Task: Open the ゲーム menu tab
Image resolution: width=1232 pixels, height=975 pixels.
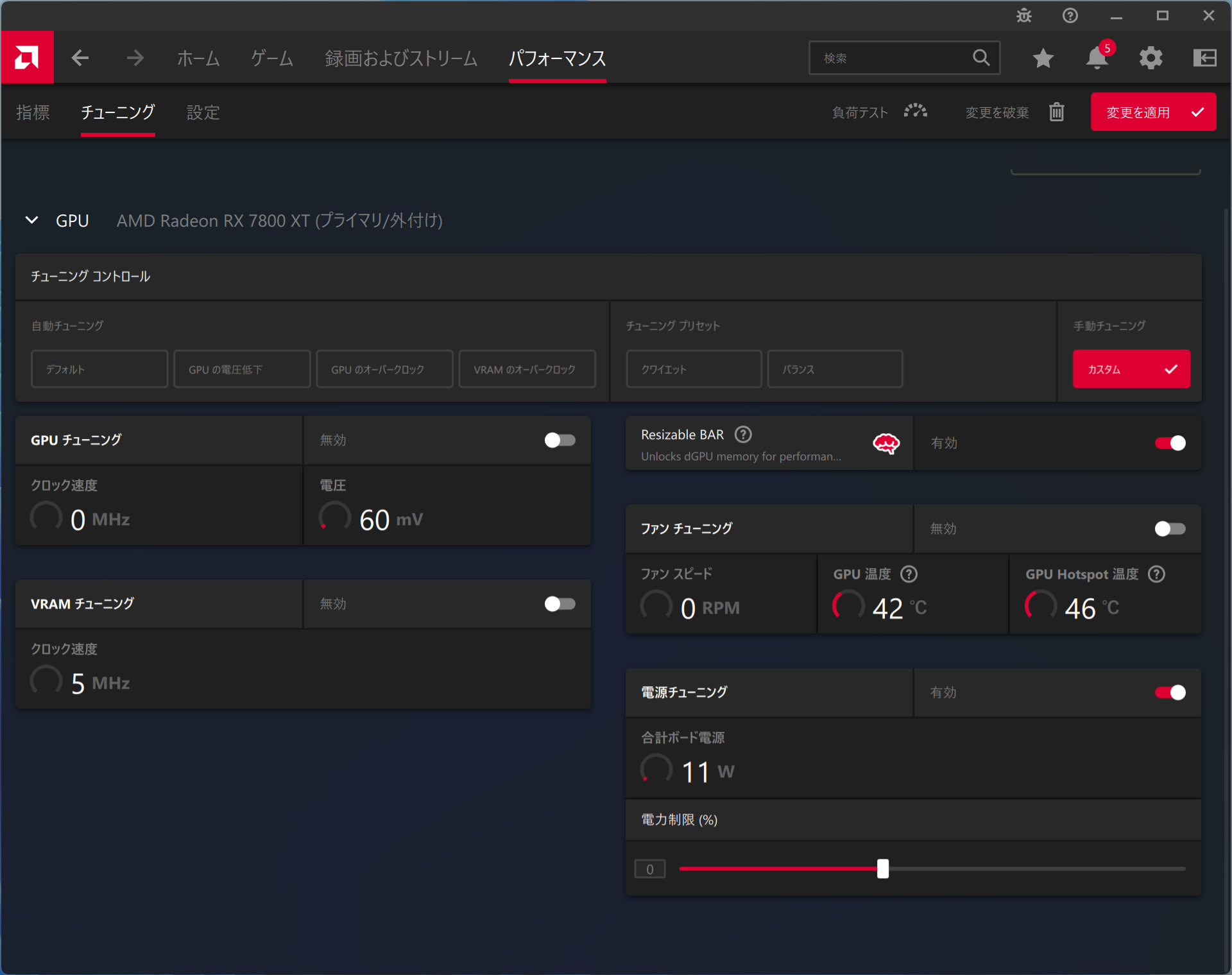Action: pos(272,58)
